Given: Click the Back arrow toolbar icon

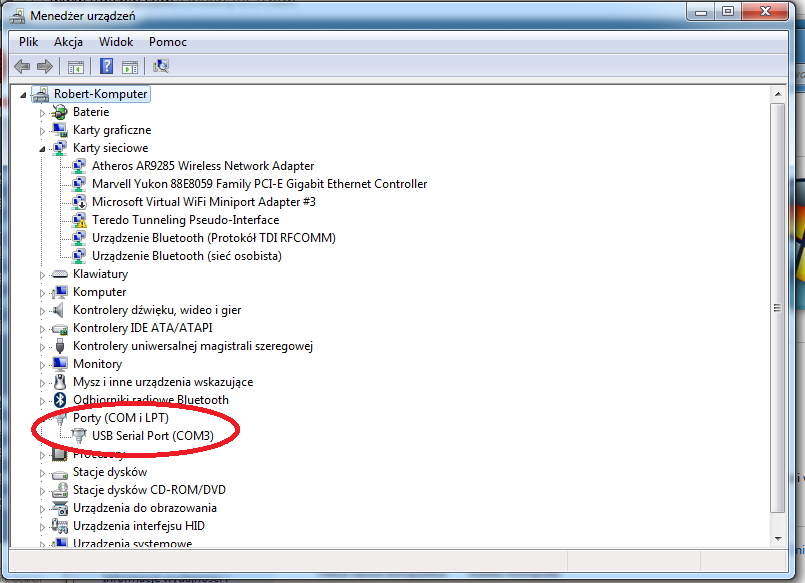Looking at the screenshot, I should 22,67.
